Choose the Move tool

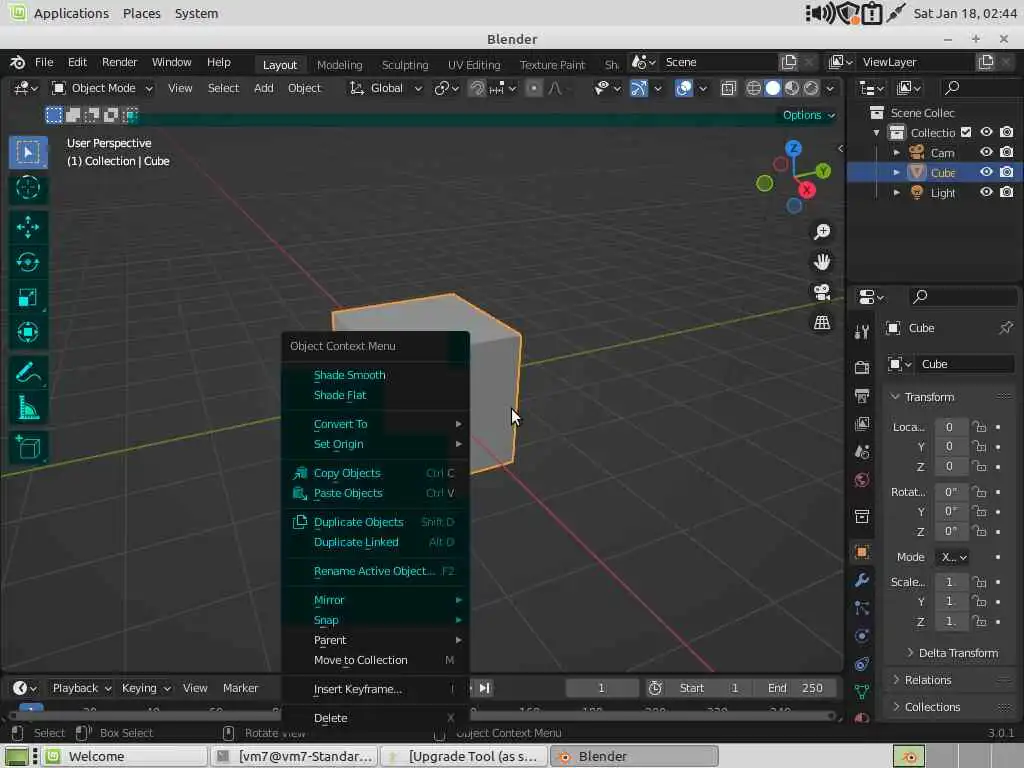click(27, 227)
